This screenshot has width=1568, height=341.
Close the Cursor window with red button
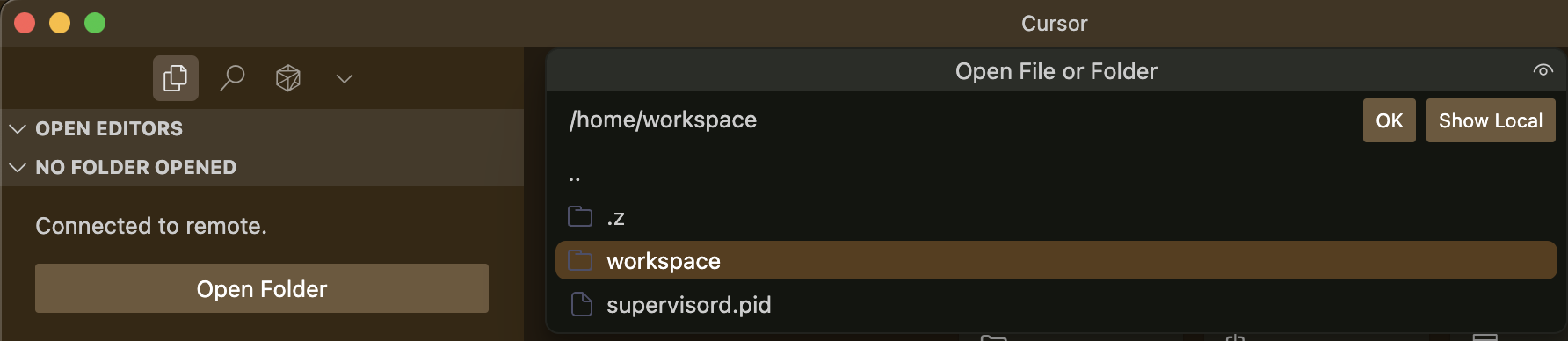point(25,23)
